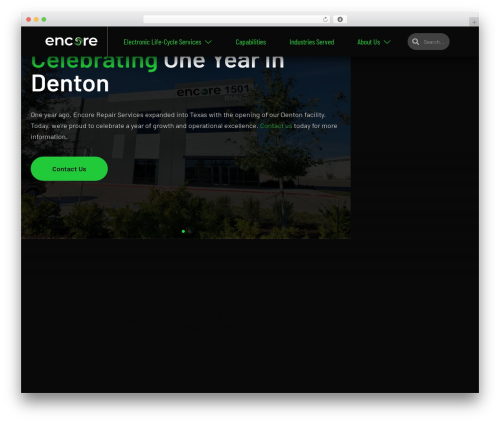Click the red close window button
Viewport: 500px width, 423px height.
(29, 19)
